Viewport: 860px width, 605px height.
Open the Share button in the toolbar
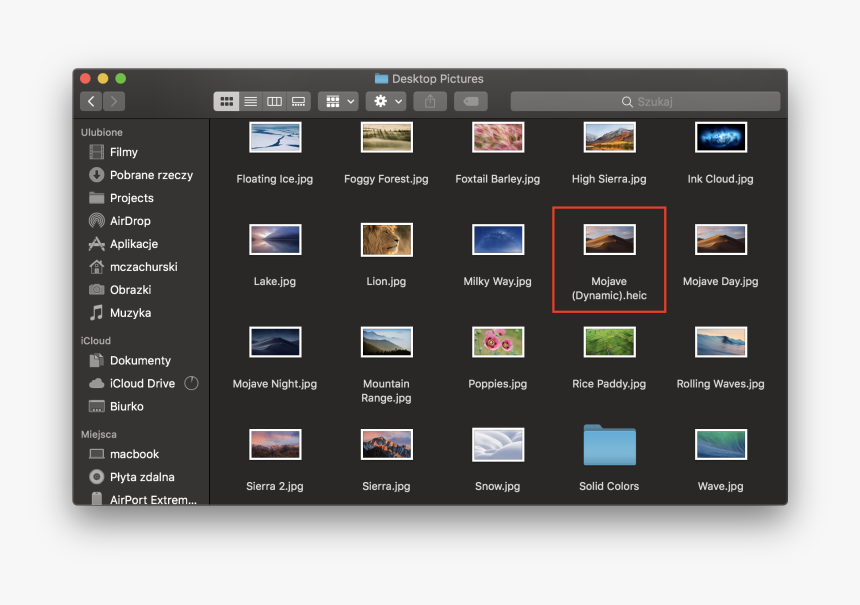[430, 100]
